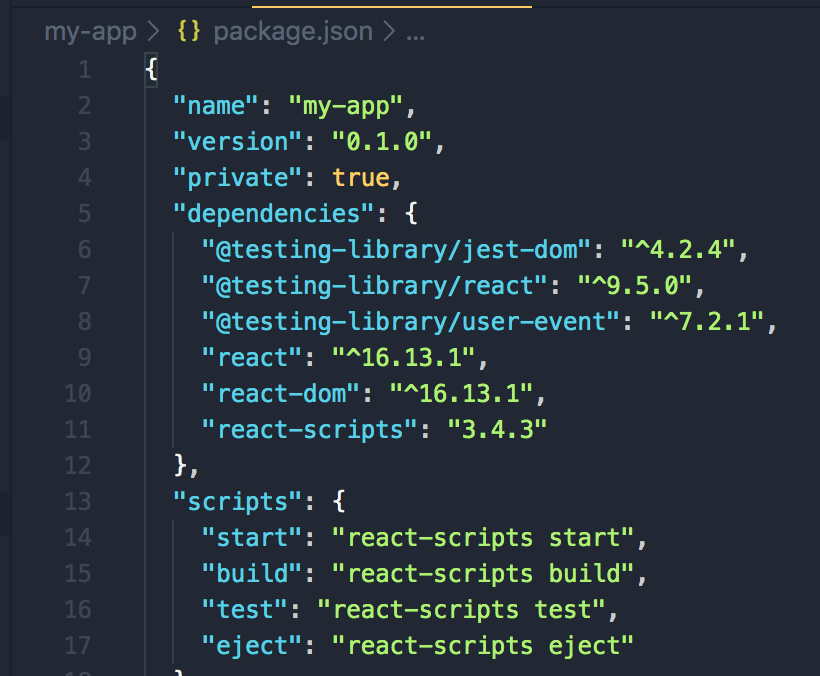Click the "start" script key
This screenshot has width=820, height=676.
click(252, 538)
